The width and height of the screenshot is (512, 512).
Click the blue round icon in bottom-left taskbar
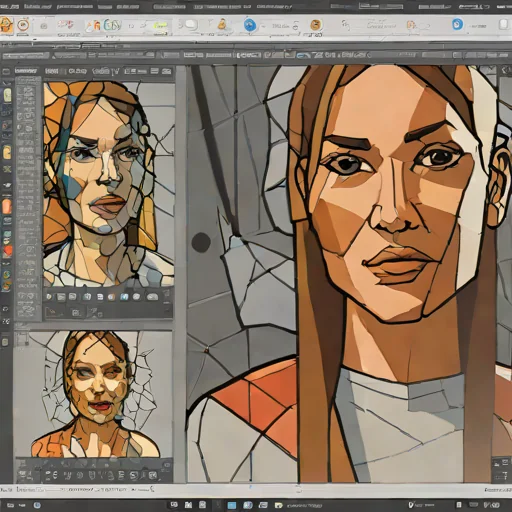click(x=37, y=505)
